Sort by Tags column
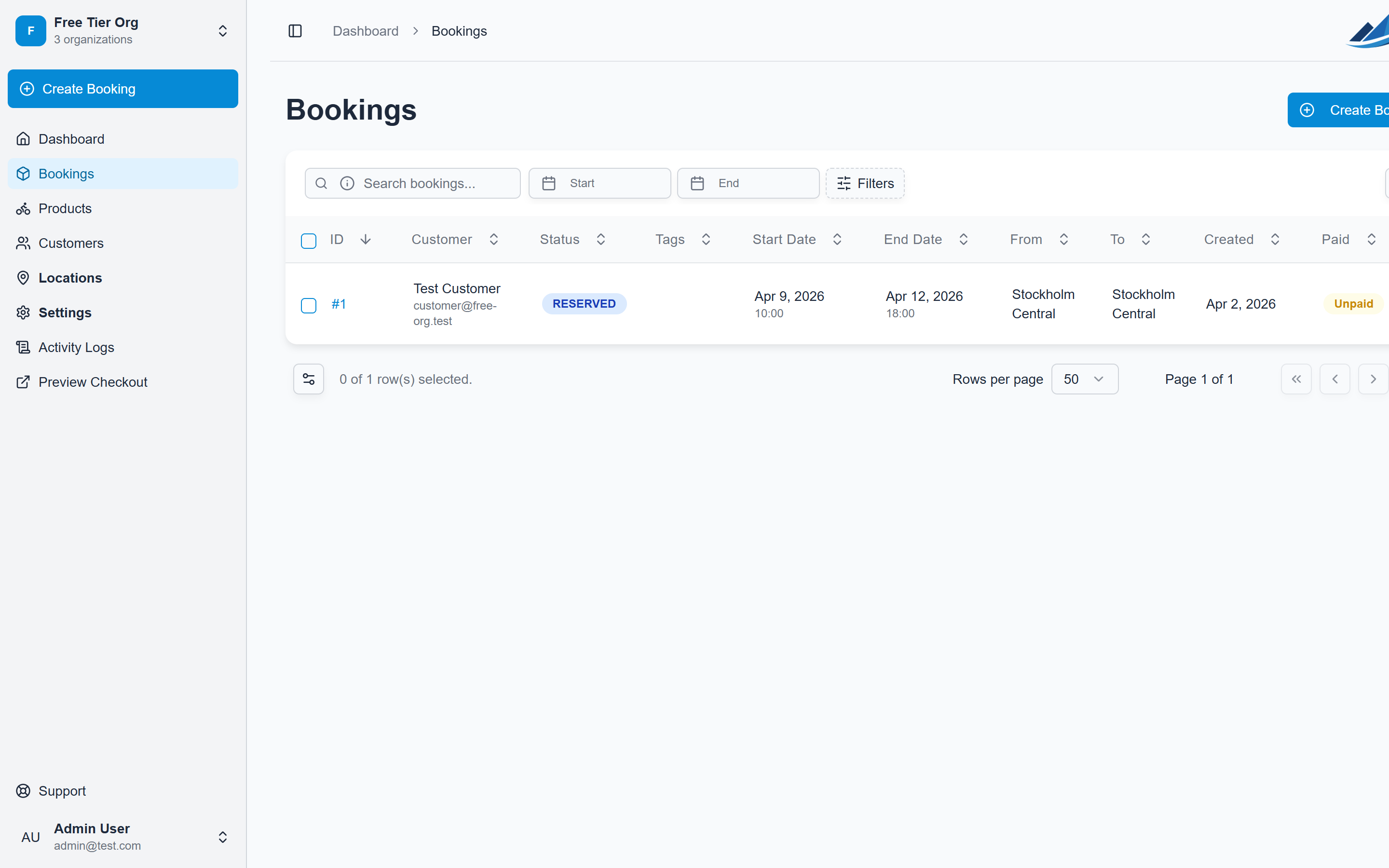Screen dimensions: 1389x868 [683, 239]
